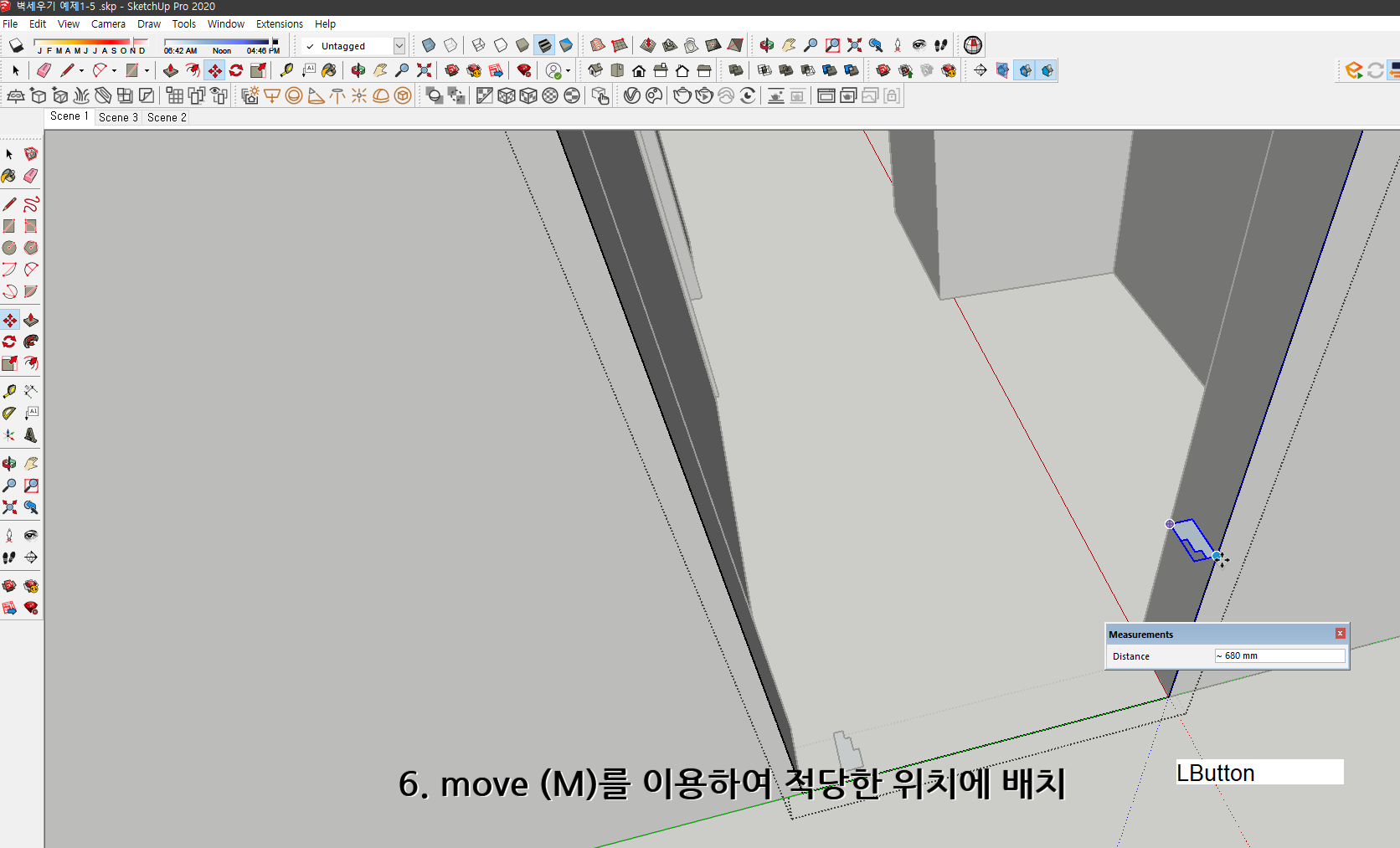Activate the Tape Measure tool
Screen dimensions: 1400x848
[10, 390]
